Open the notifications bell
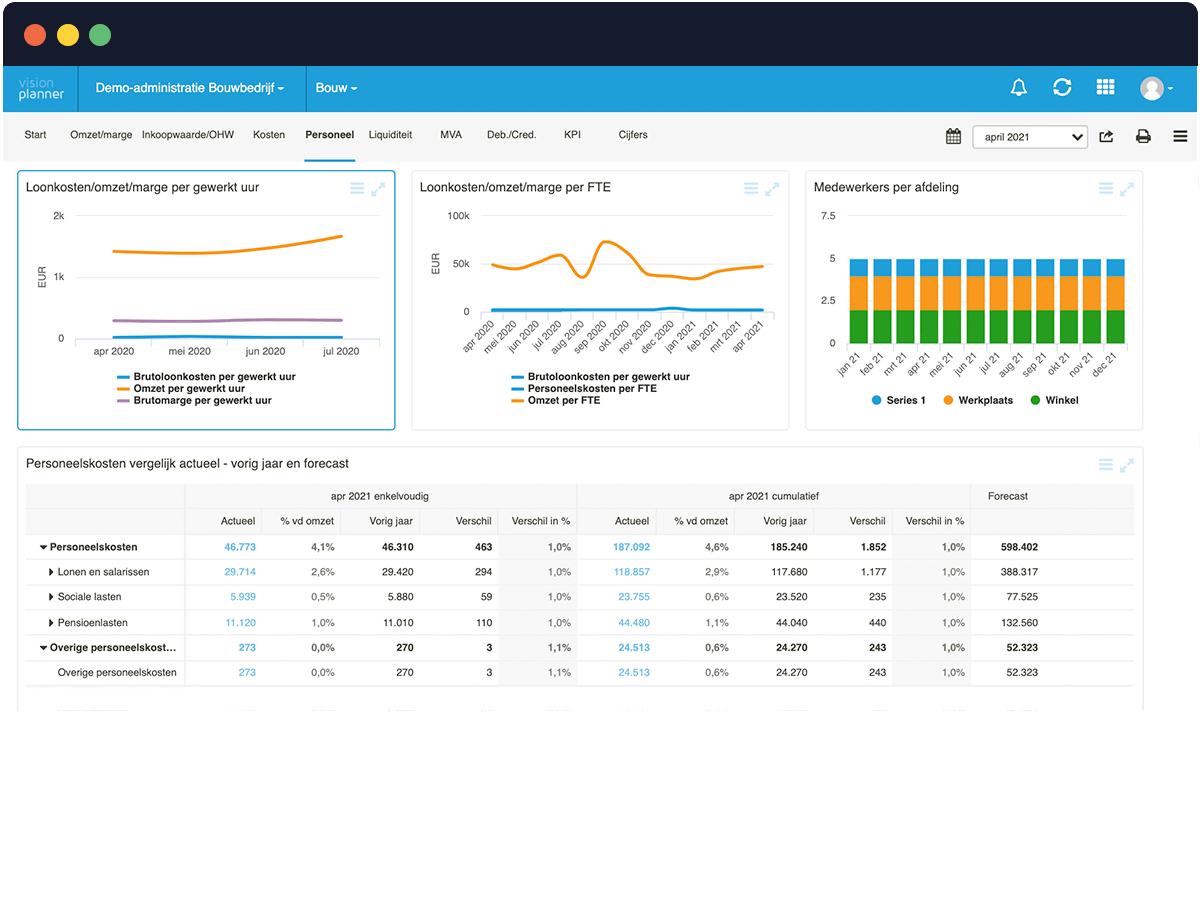Viewport: 1200px width, 900px height. point(1019,88)
